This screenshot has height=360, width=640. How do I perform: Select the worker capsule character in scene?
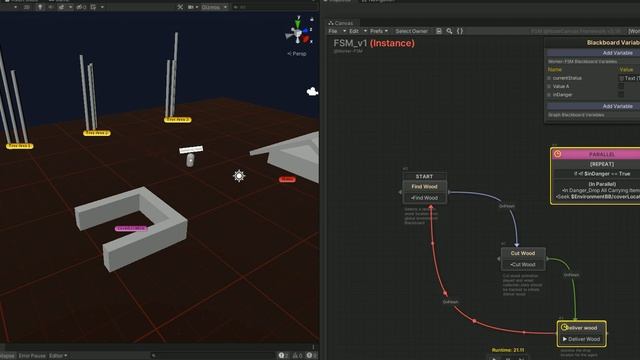190,160
